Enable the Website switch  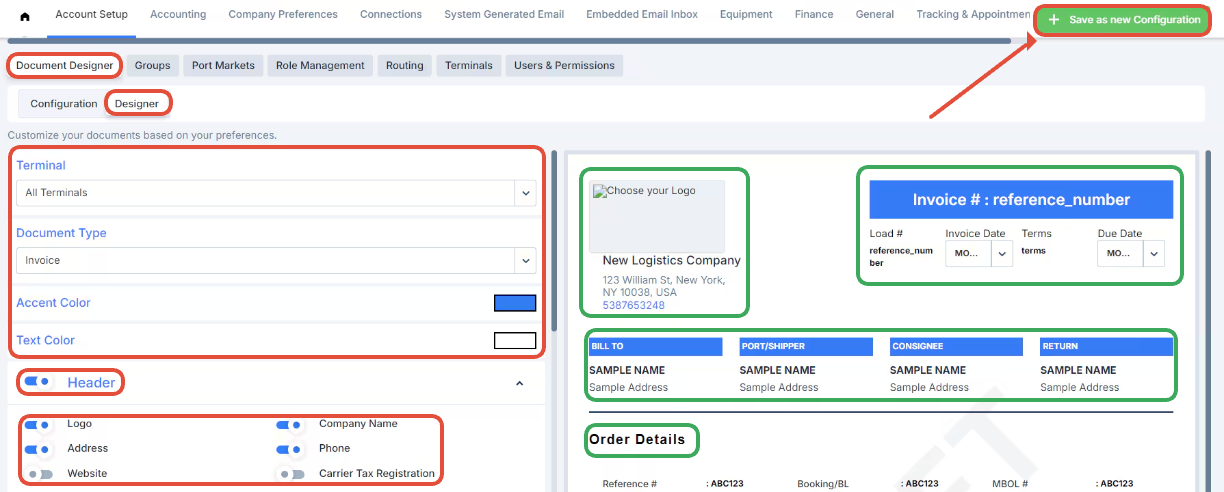point(40,474)
